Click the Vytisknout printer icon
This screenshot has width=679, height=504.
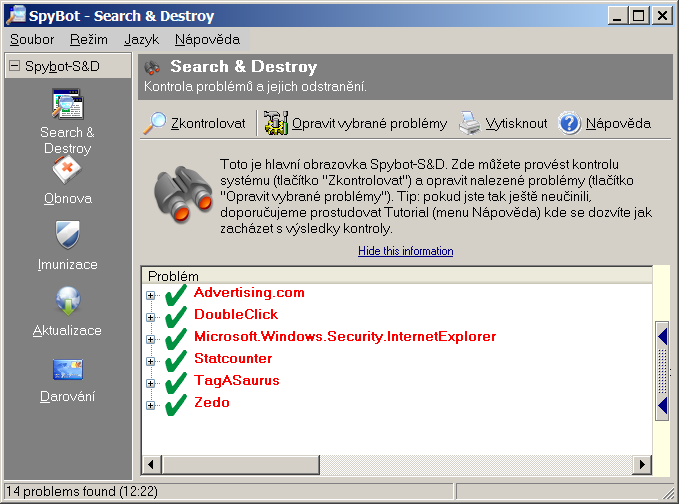coord(469,123)
